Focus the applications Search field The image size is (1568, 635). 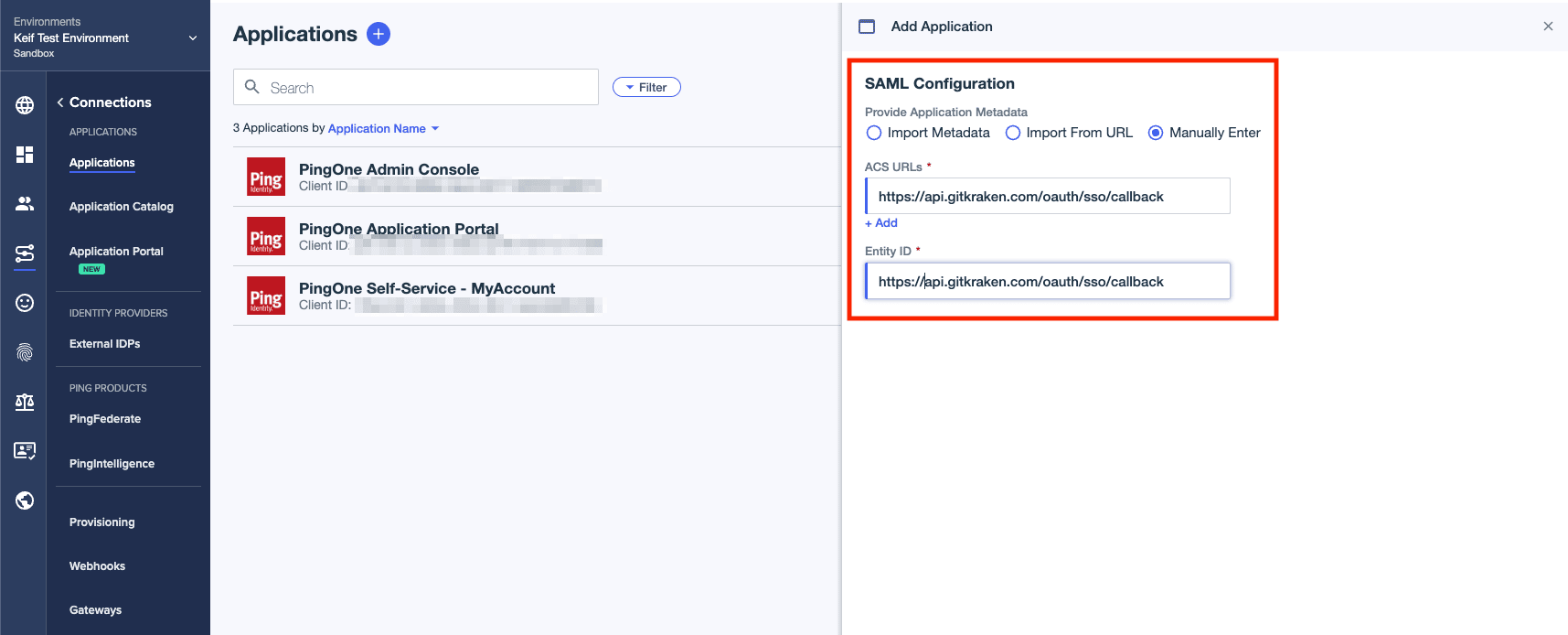pos(416,87)
